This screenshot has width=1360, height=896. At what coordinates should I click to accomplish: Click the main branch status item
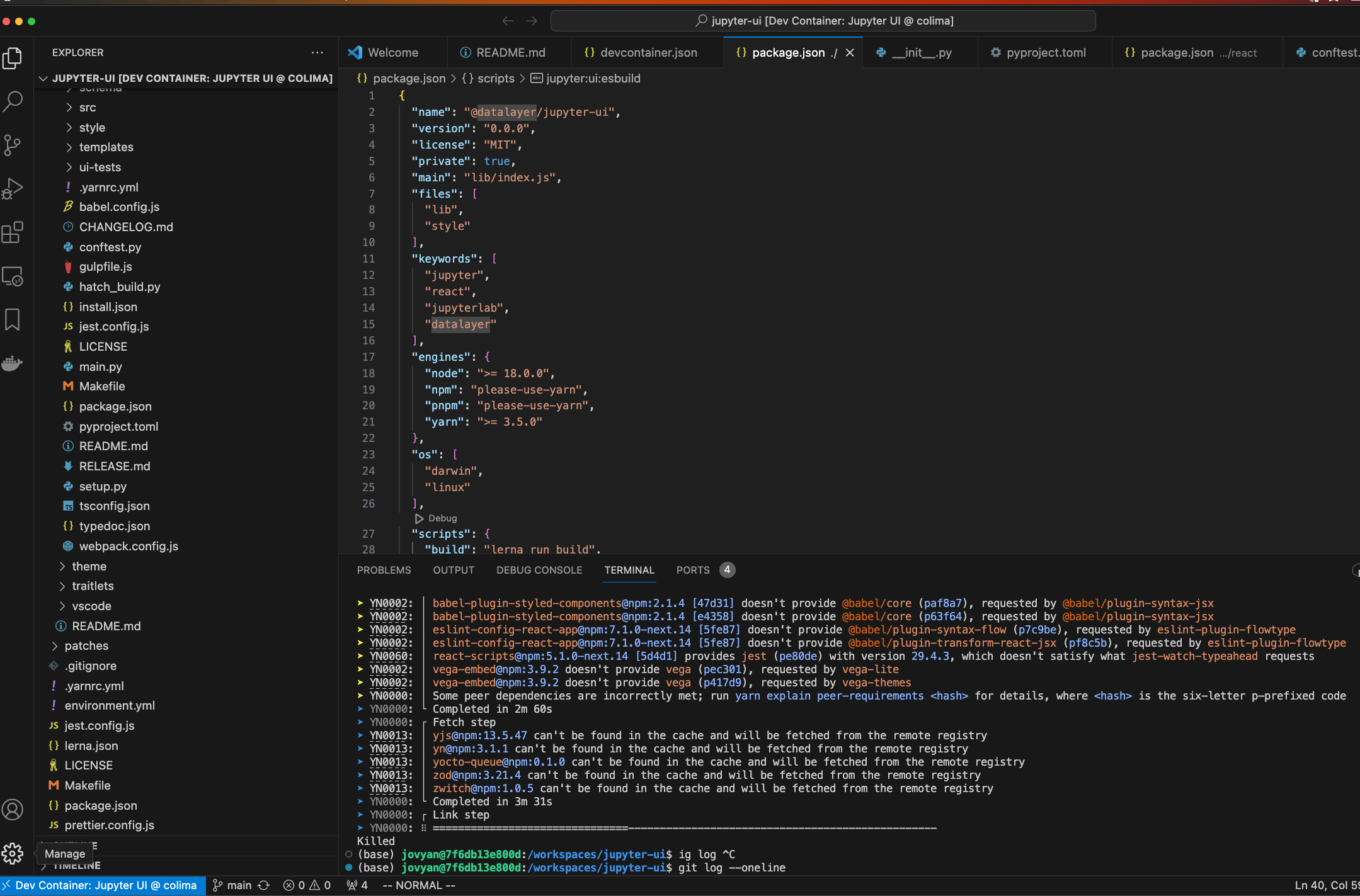pos(232,885)
